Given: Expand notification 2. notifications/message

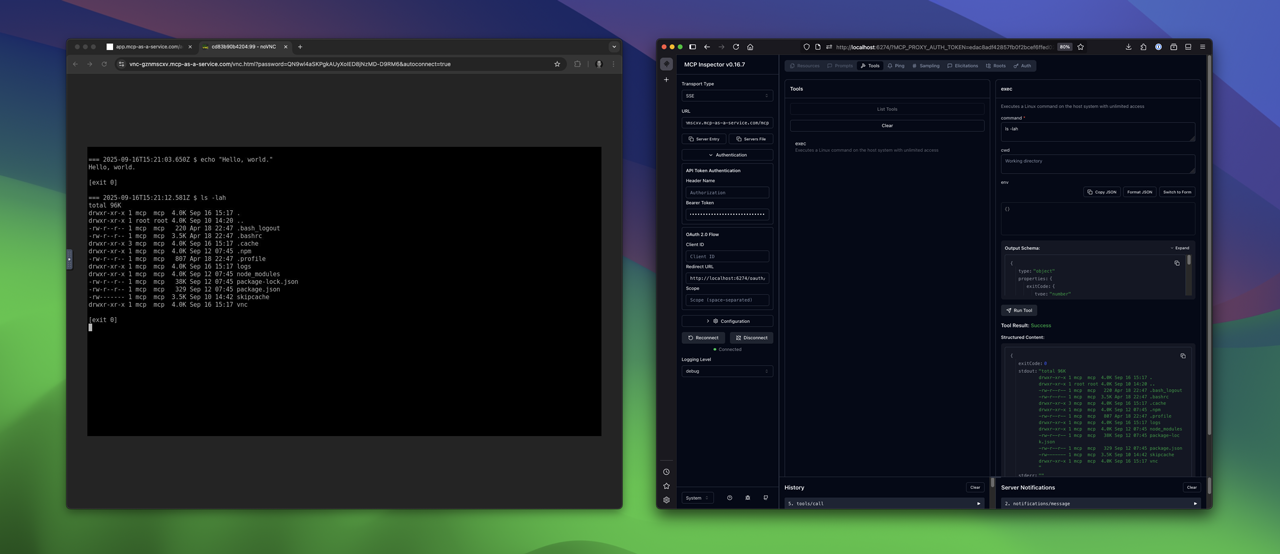Looking at the screenshot, I should coord(1101,503).
